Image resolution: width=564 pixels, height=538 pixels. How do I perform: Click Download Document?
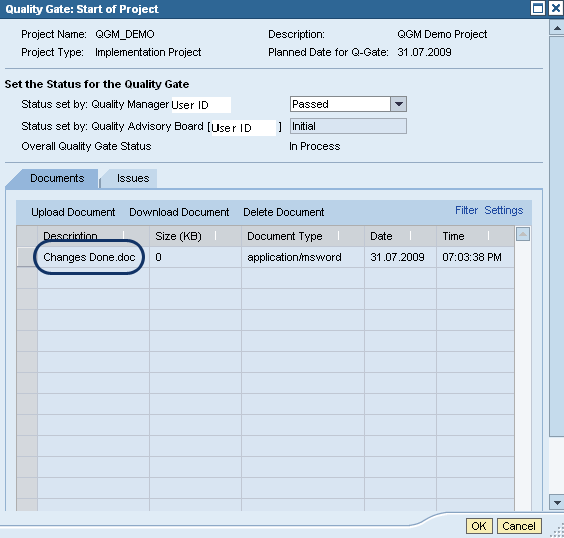point(179,212)
